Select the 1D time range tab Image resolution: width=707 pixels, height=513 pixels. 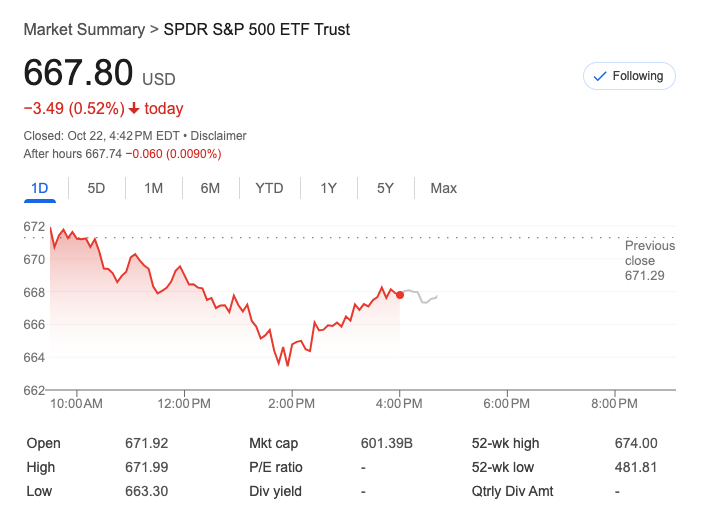40,188
